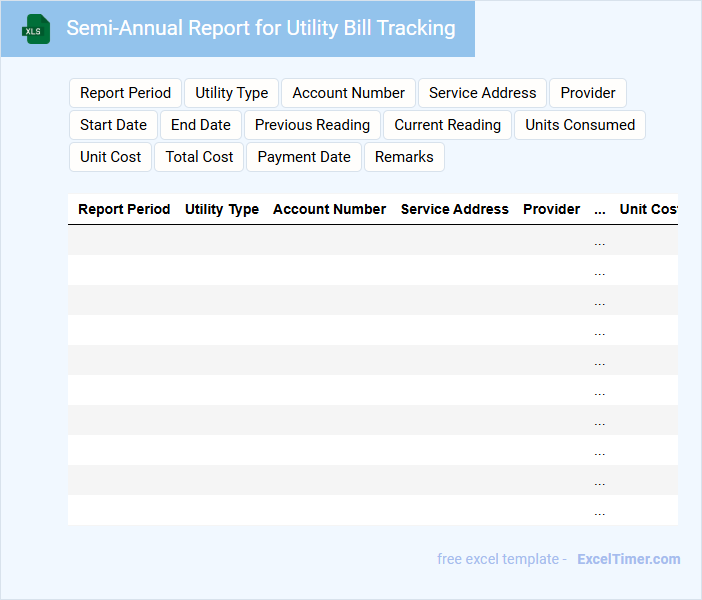The width and height of the screenshot is (702, 600).
Task: Click the Service Address column header
Action: [x=454, y=209]
